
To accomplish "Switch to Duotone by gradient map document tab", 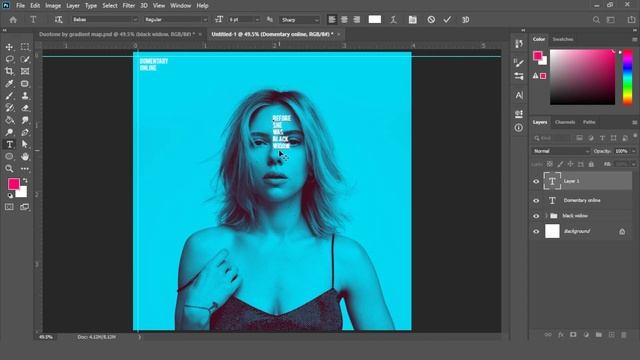I will tap(117, 34).
